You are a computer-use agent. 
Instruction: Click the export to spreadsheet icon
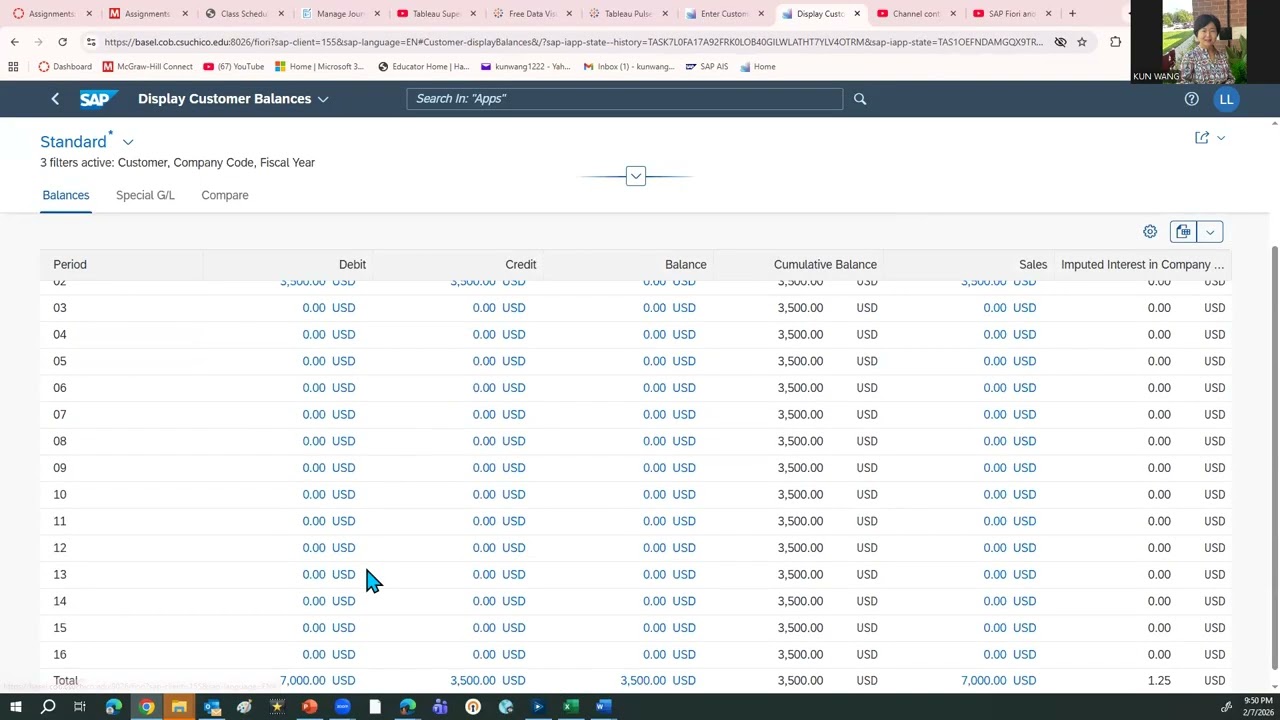tap(1184, 232)
